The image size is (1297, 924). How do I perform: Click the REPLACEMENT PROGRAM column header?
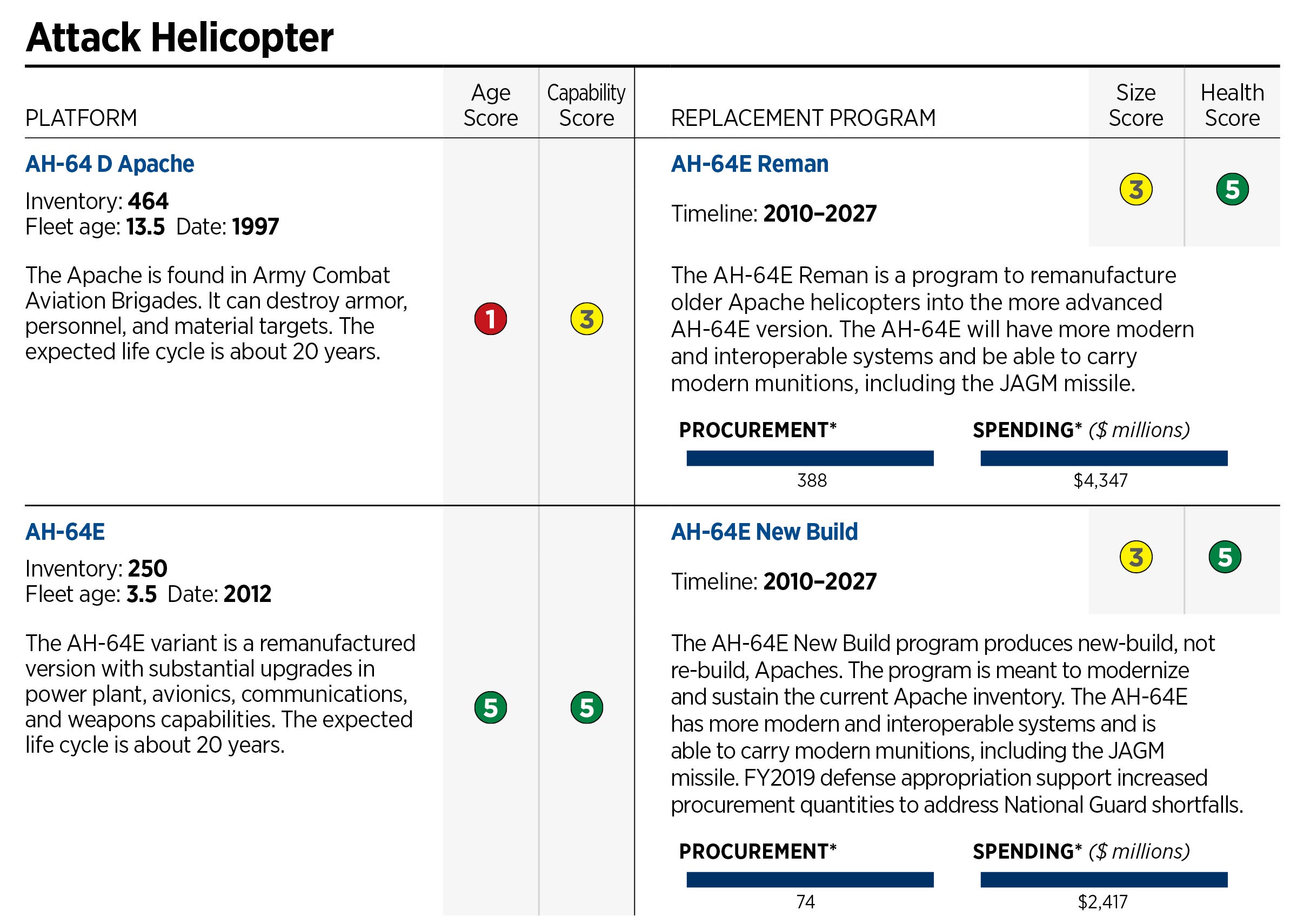tap(803, 118)
